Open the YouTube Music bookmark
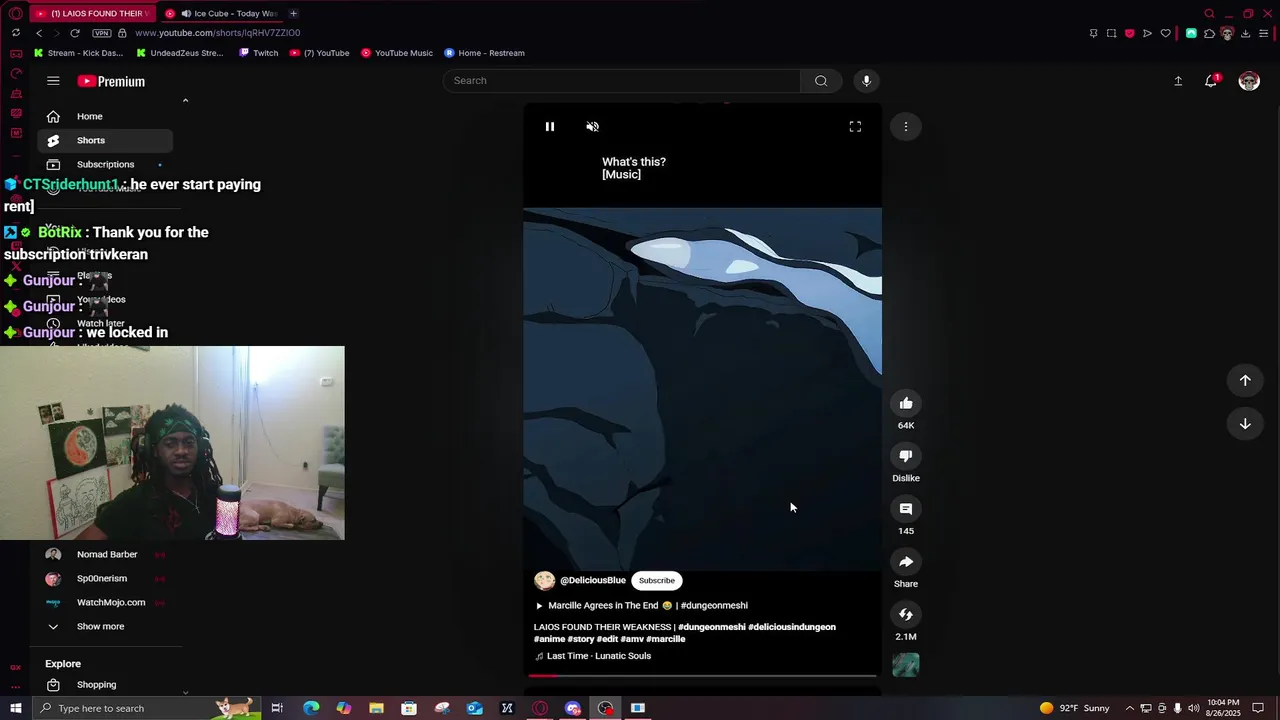Screen dimensions: 1280x720 [x=397, y=53]
